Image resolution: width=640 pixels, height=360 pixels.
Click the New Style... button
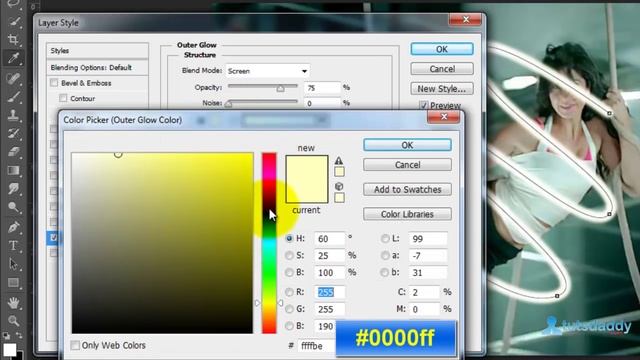(x=442, y=89)
